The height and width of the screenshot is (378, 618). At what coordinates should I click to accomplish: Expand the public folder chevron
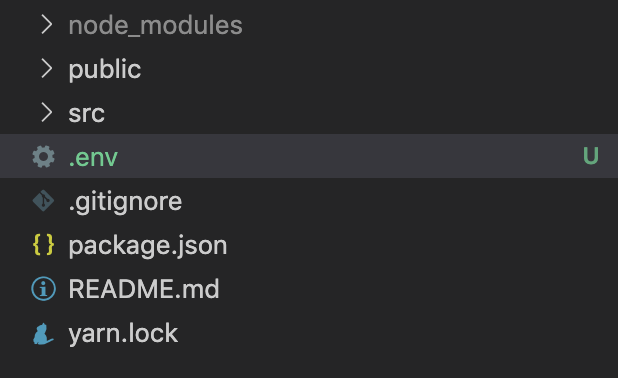point(47,69)
